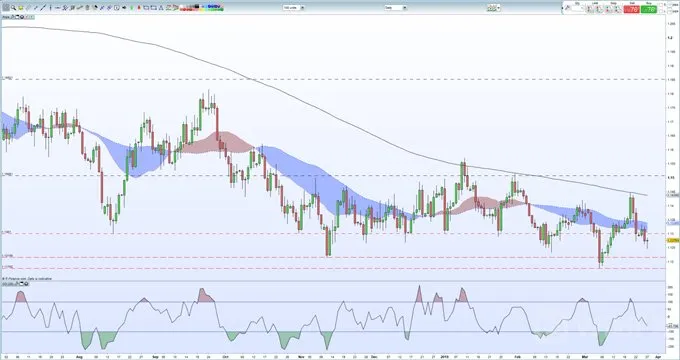Image resolution: width=680 pixels, height=360 pixels.
Task: Open indicator panel wrench settings
Action: [x=16, y=284]
